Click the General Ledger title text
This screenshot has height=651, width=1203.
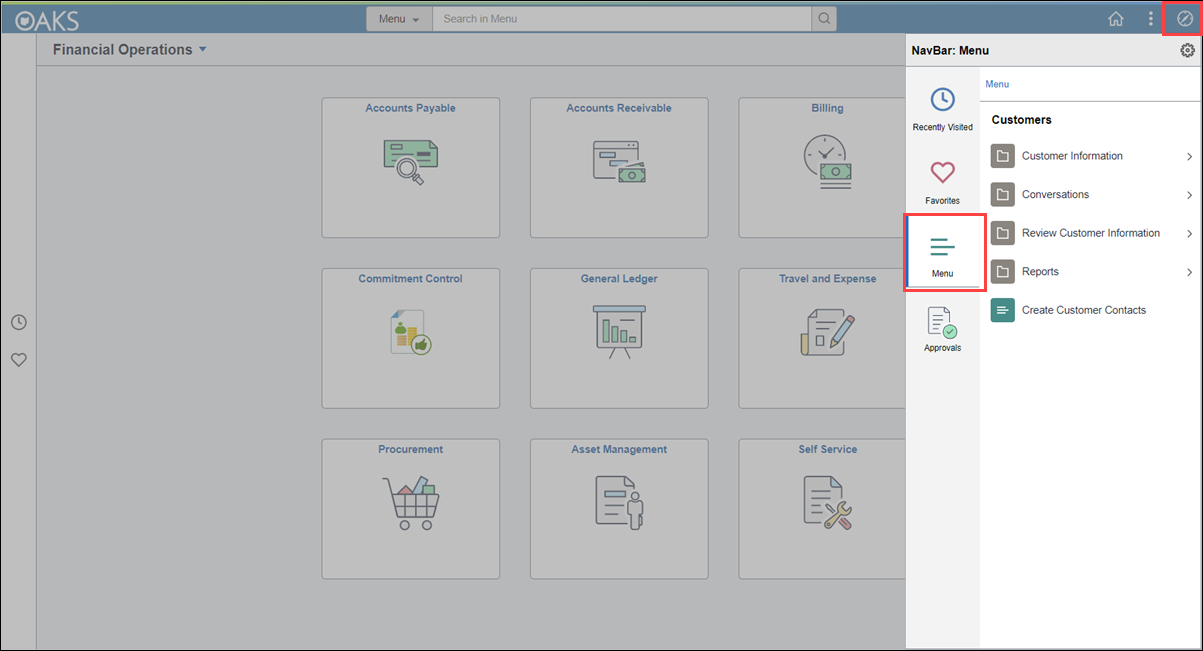[x=619, y=279]
